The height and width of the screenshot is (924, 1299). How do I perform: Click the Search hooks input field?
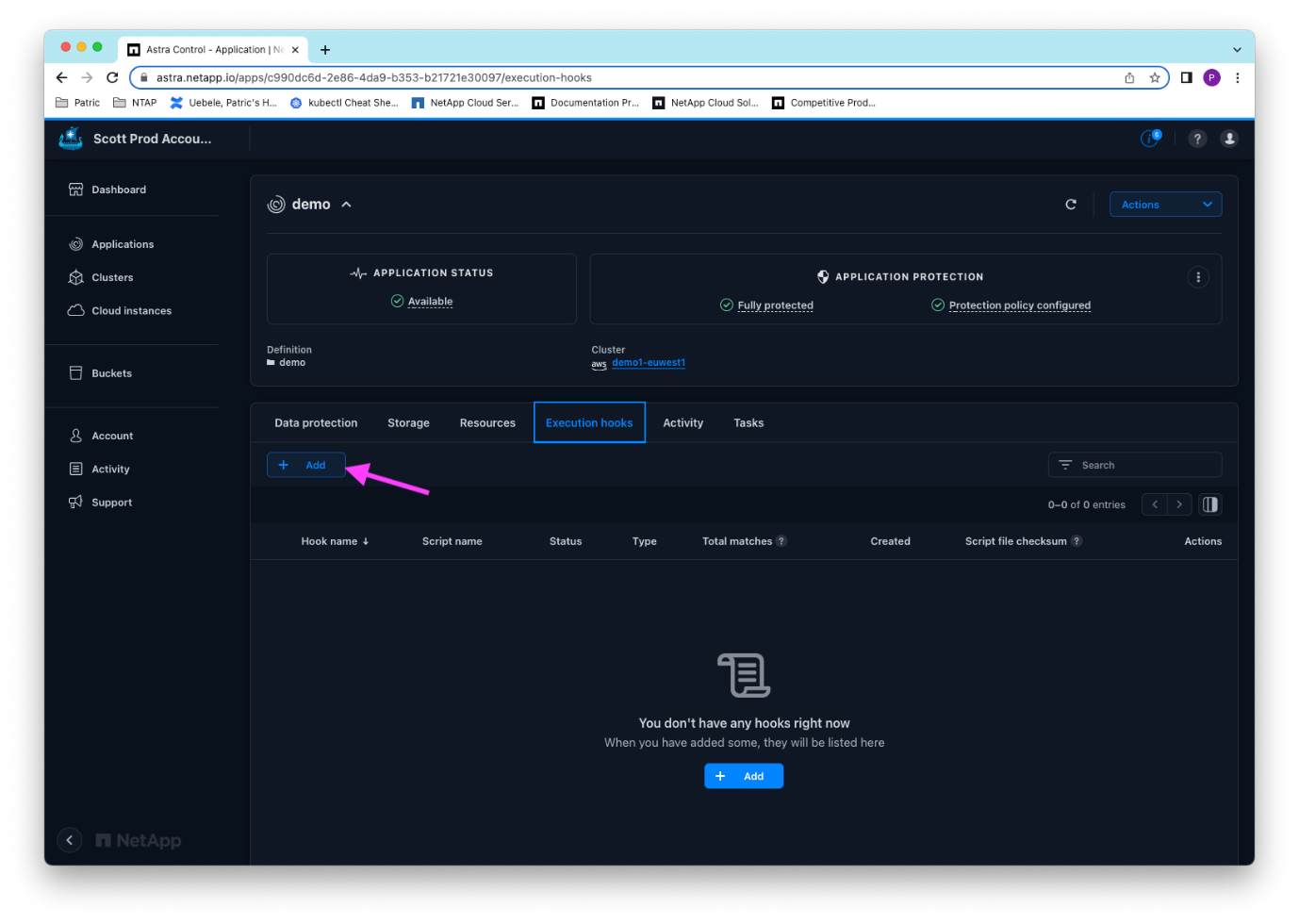(1135, 465)
